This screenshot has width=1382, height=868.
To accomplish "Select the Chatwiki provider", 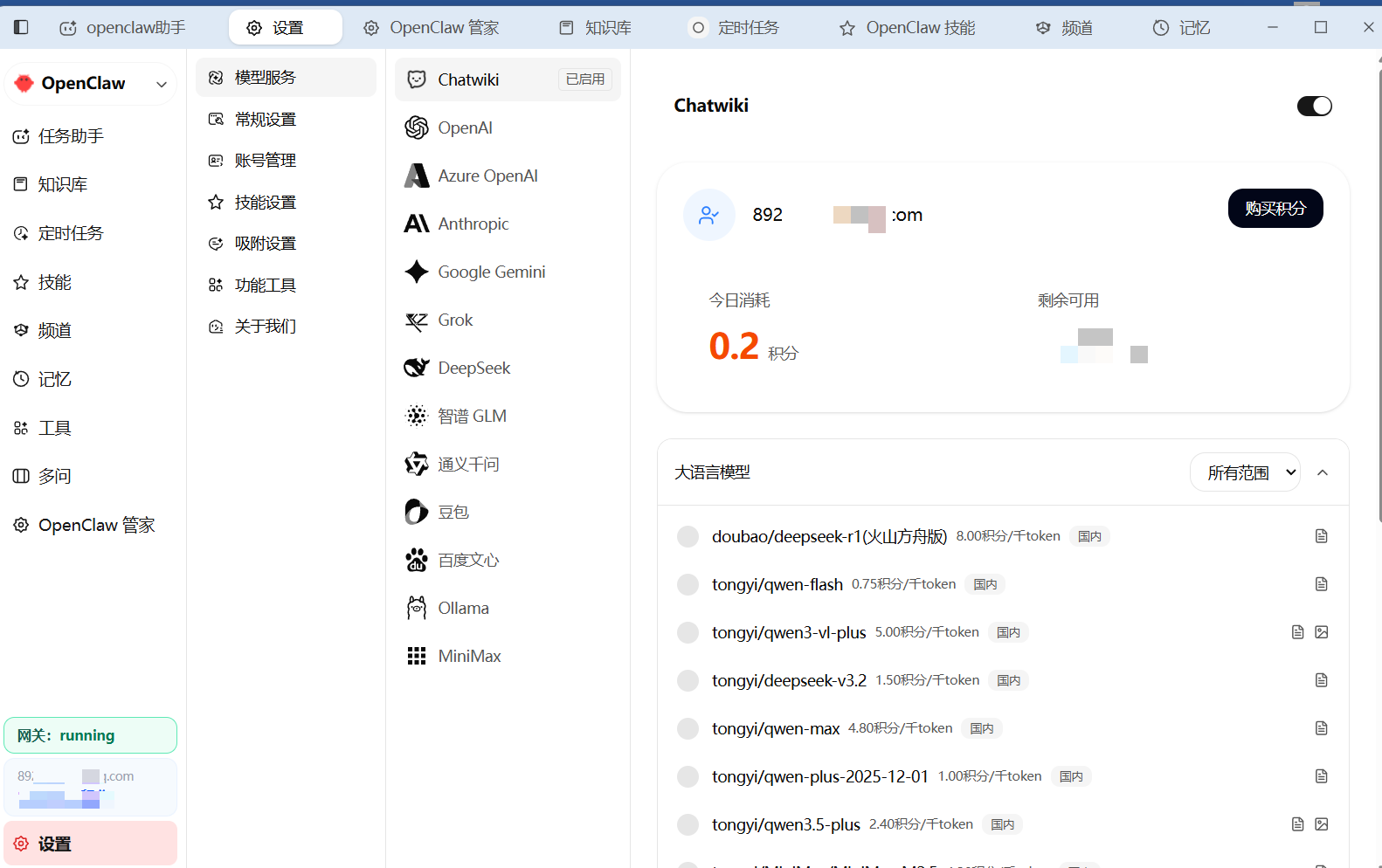I will pos(508,79).
